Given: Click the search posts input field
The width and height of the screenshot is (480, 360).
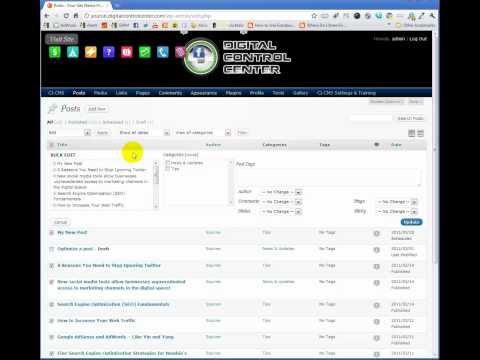Looking at the screenshot, I should point(371,118).
